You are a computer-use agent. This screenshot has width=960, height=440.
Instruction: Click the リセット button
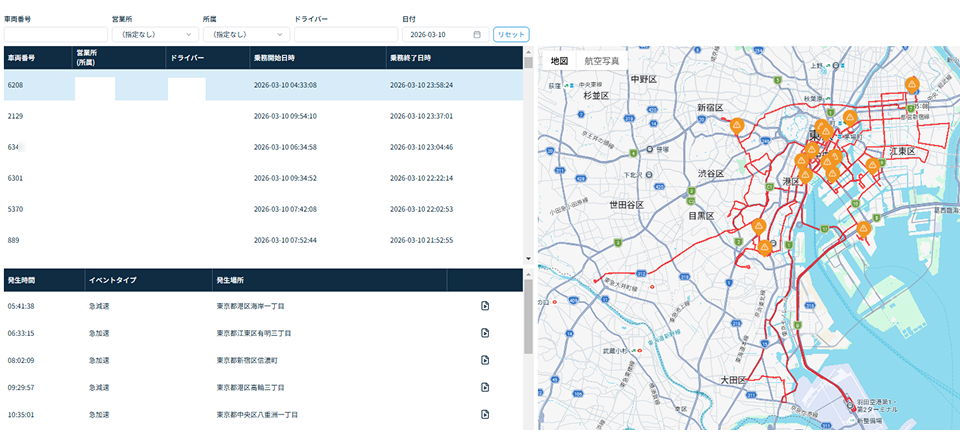click(511, 34)
